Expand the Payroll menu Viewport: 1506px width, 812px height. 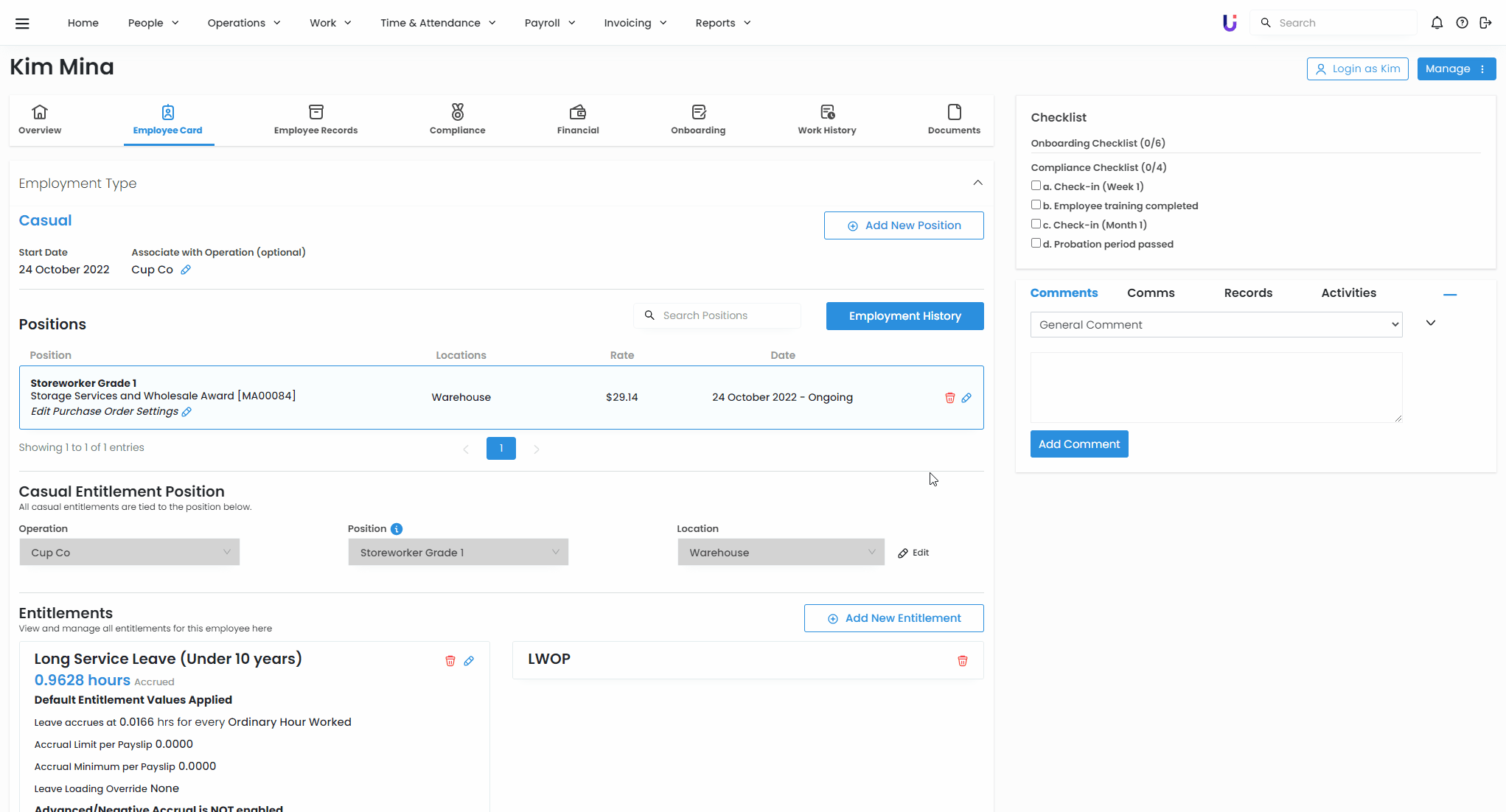click(x=549, y=23)
